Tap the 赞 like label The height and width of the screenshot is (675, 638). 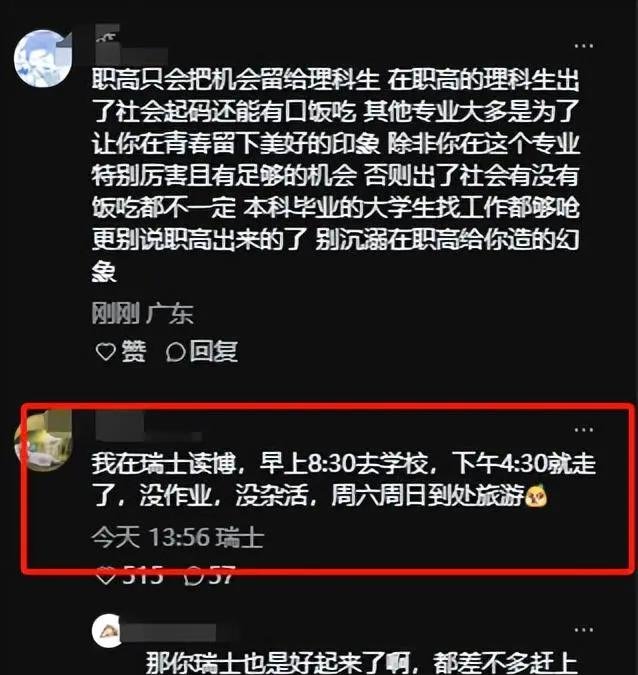click(134, 352)
